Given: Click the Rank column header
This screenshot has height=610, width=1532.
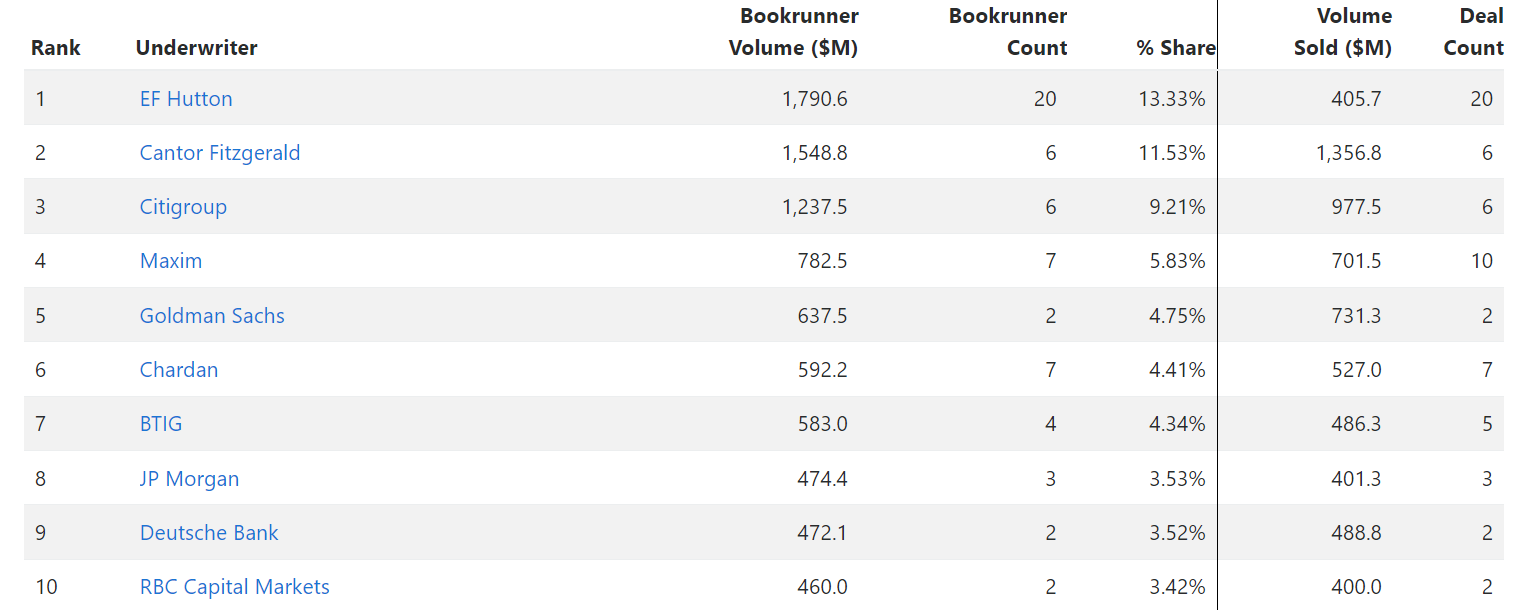Looking at the screenshot, I should 56,48.
